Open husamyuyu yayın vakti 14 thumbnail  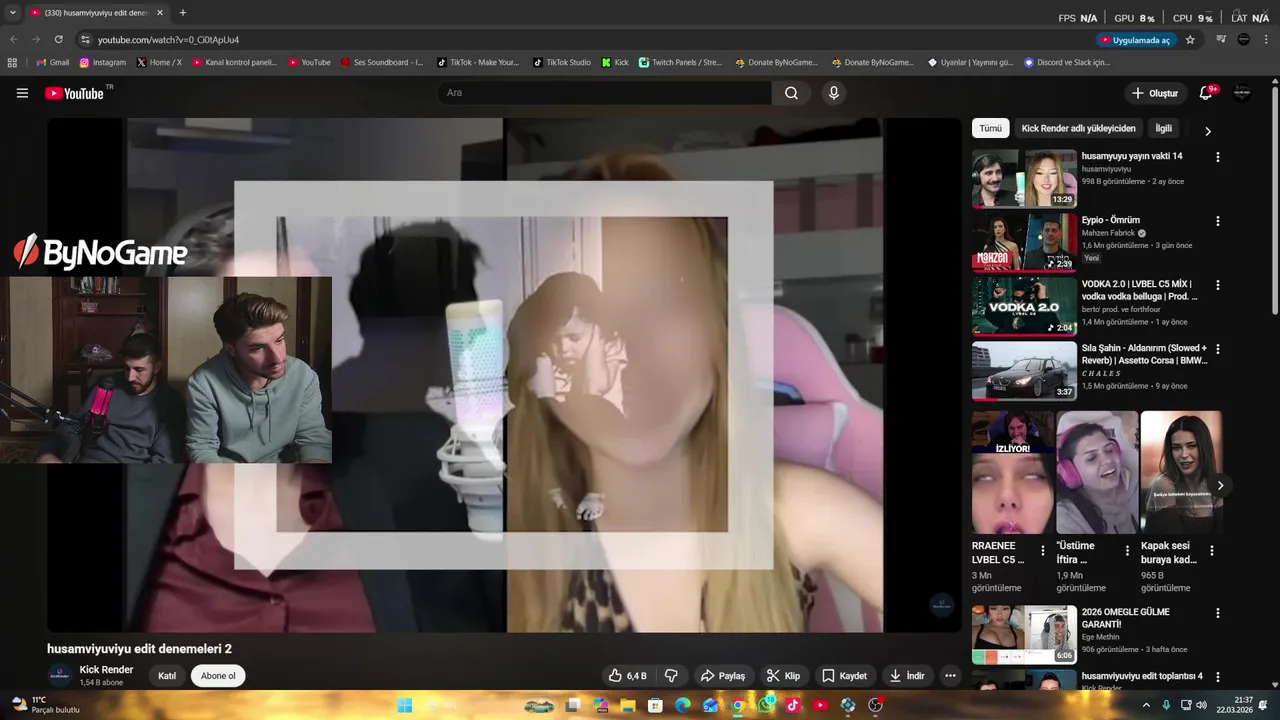pos(1024,178)
